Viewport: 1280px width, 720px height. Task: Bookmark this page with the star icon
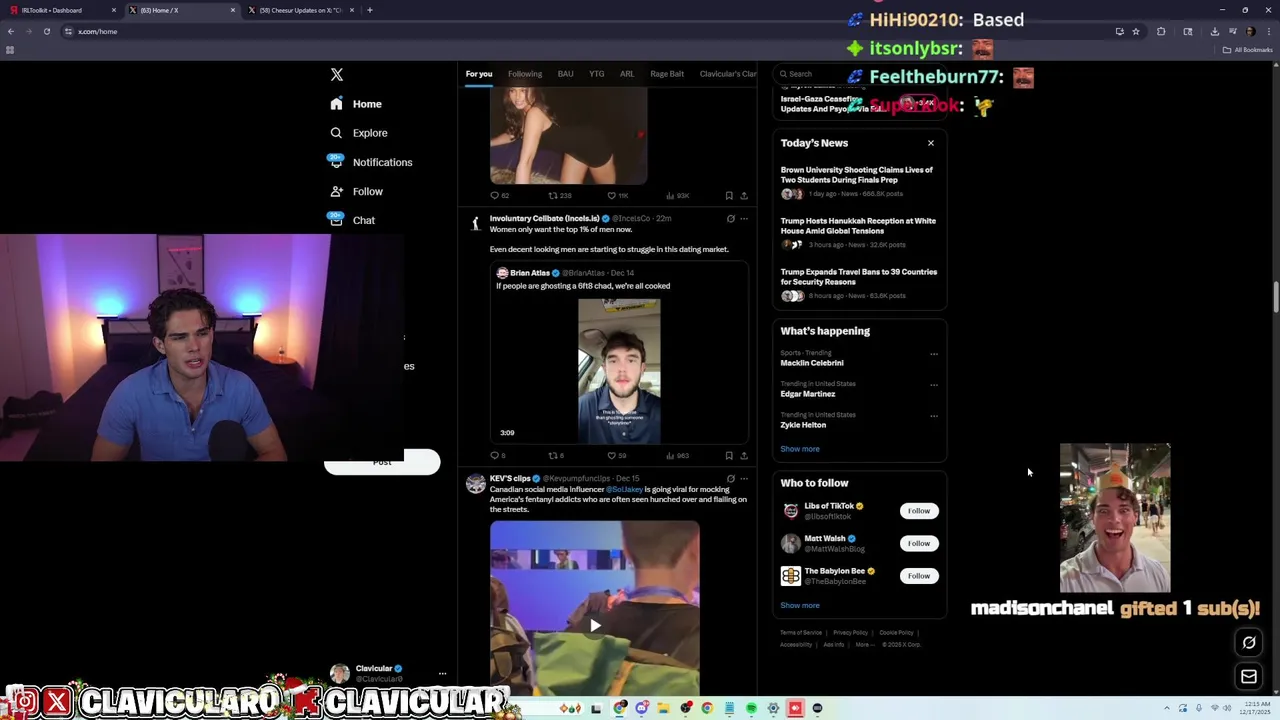tap(1136, 31)
